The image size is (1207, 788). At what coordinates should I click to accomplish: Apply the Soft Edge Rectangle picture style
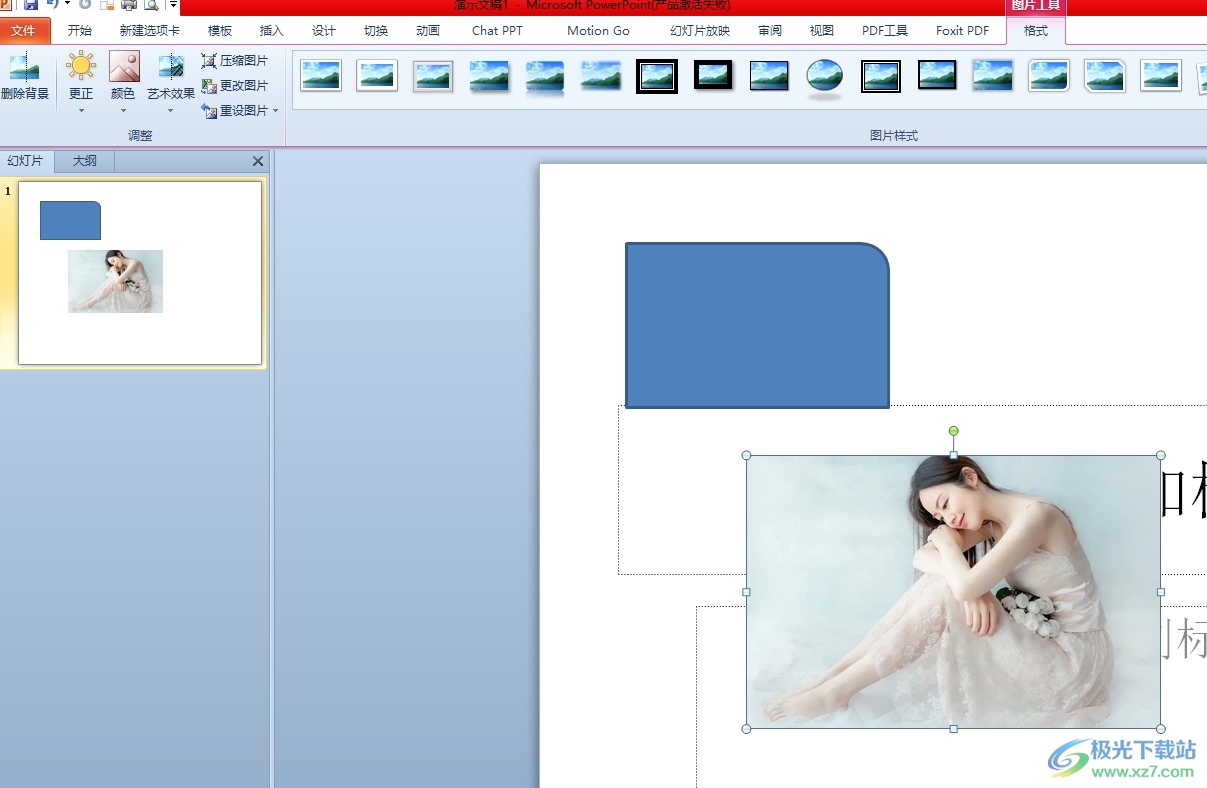click(x=601, y=75)
